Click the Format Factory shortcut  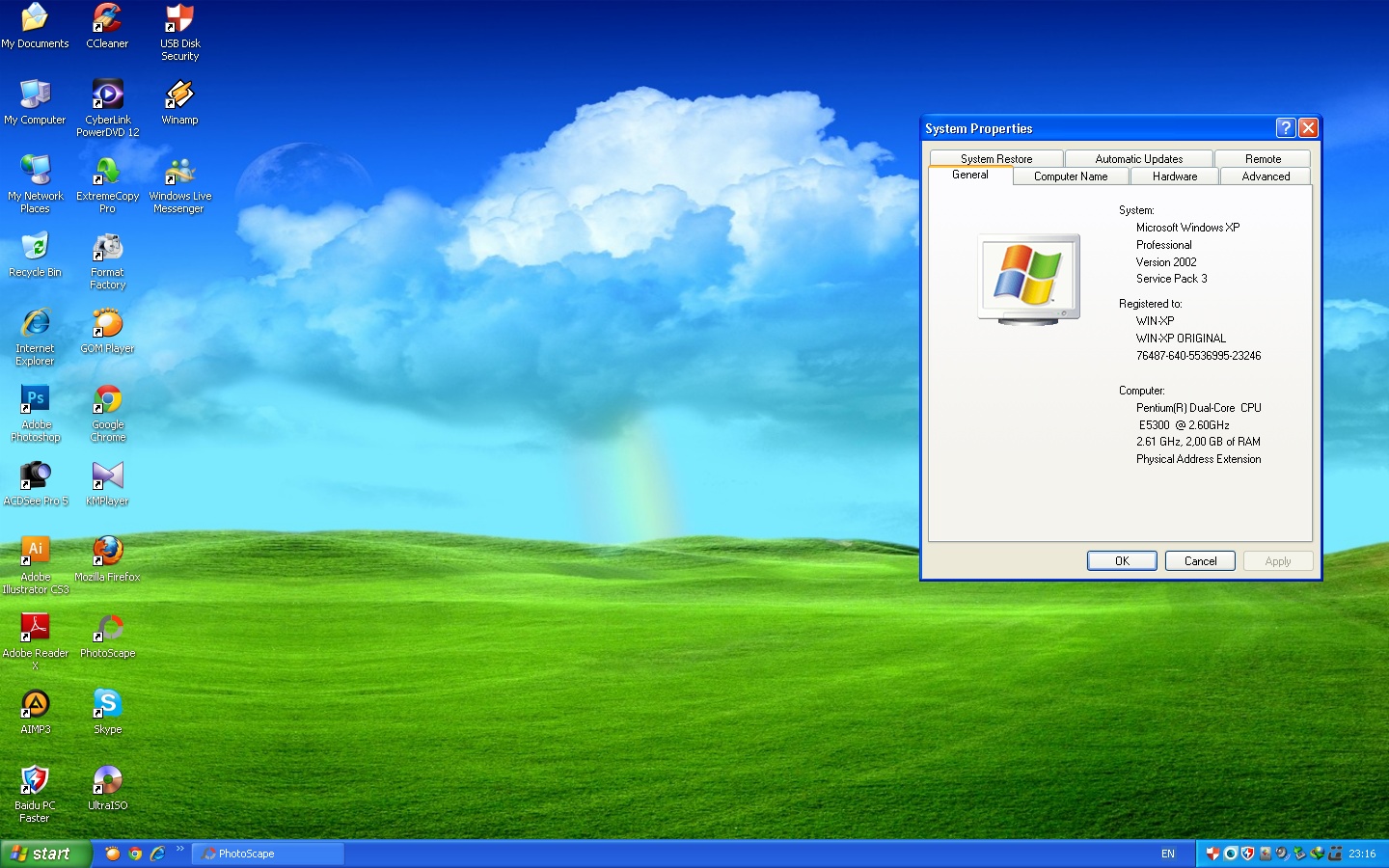107,260
